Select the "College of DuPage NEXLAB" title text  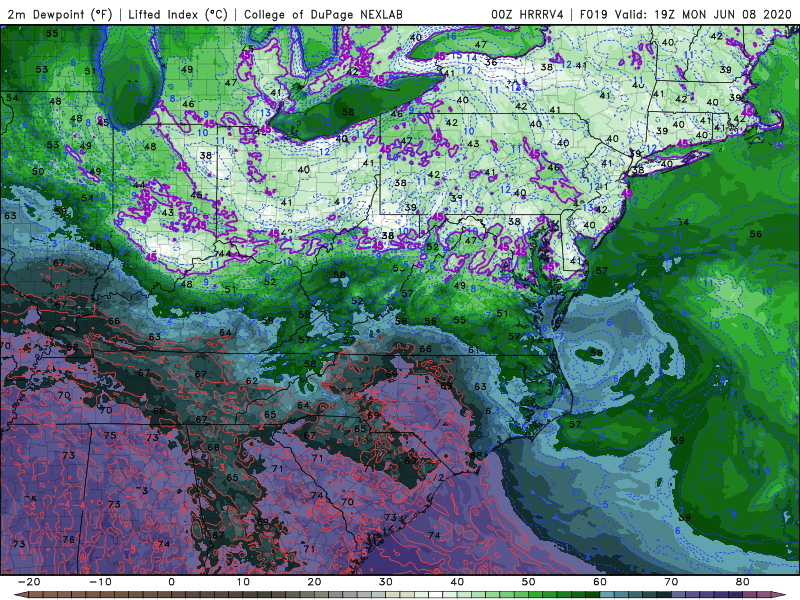tap(323, 14)
